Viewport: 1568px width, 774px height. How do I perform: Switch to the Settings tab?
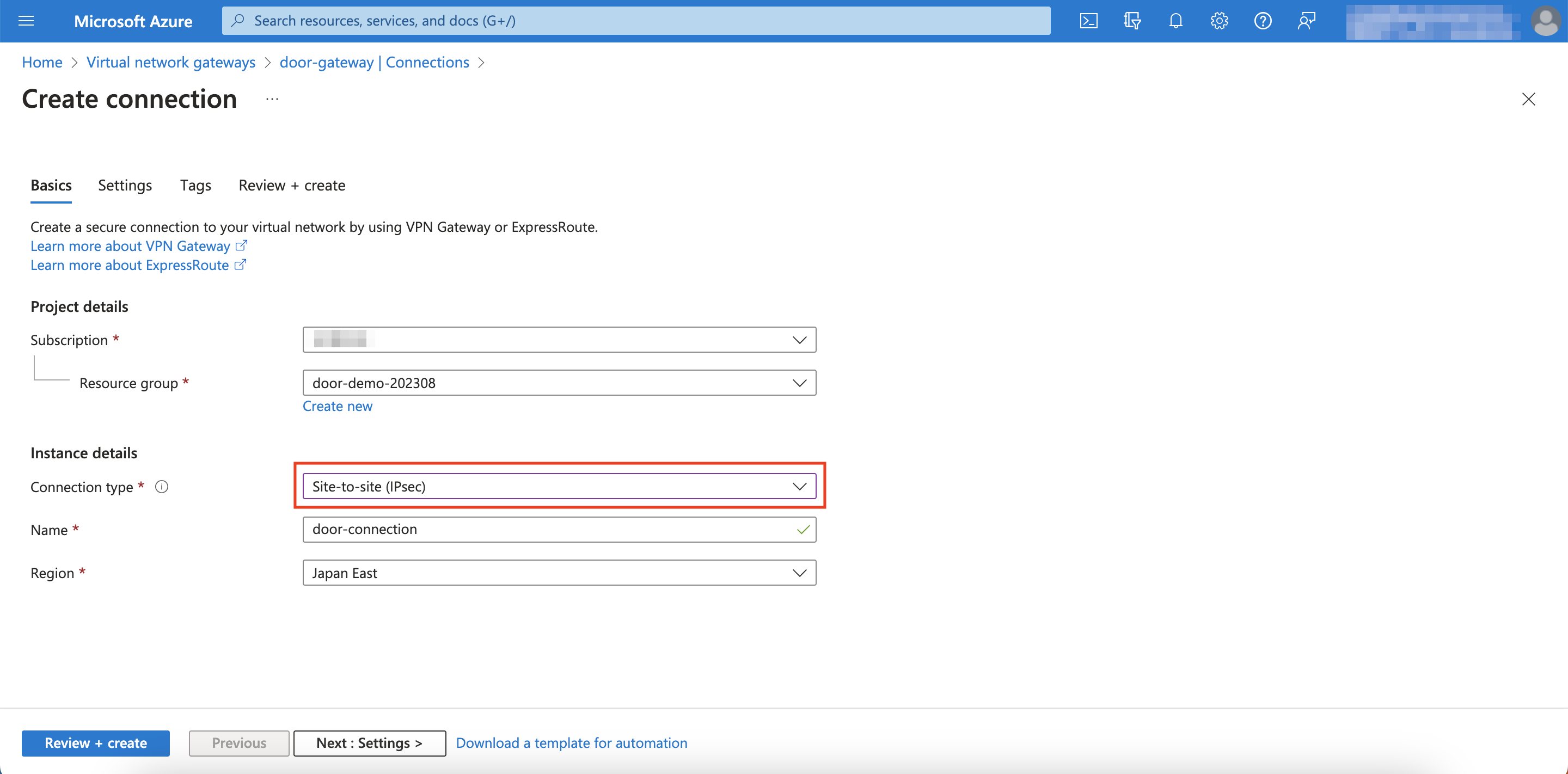tap(124, 185)
